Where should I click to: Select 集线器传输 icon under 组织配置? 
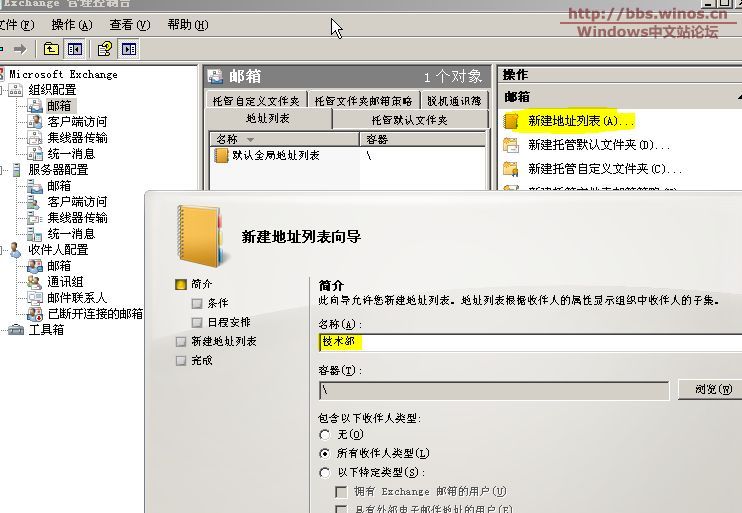point(35,138)
